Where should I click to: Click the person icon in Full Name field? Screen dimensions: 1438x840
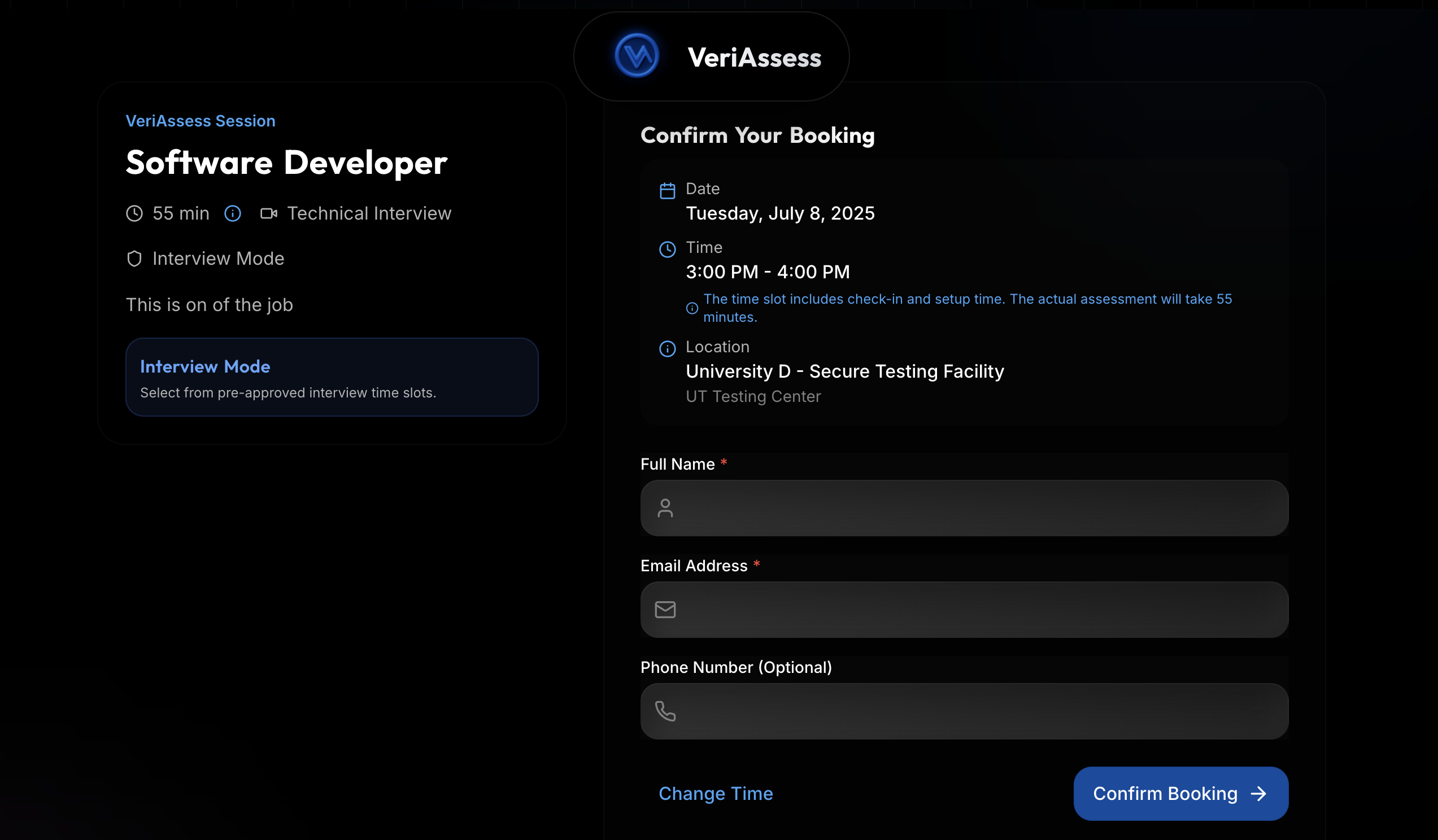(665, 508)
